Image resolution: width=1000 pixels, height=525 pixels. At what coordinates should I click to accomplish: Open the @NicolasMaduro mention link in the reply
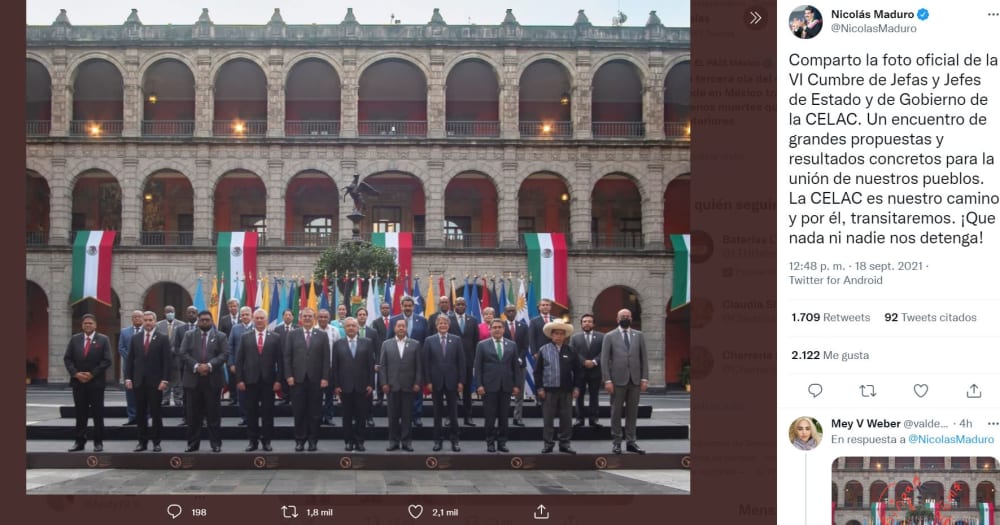951,440
